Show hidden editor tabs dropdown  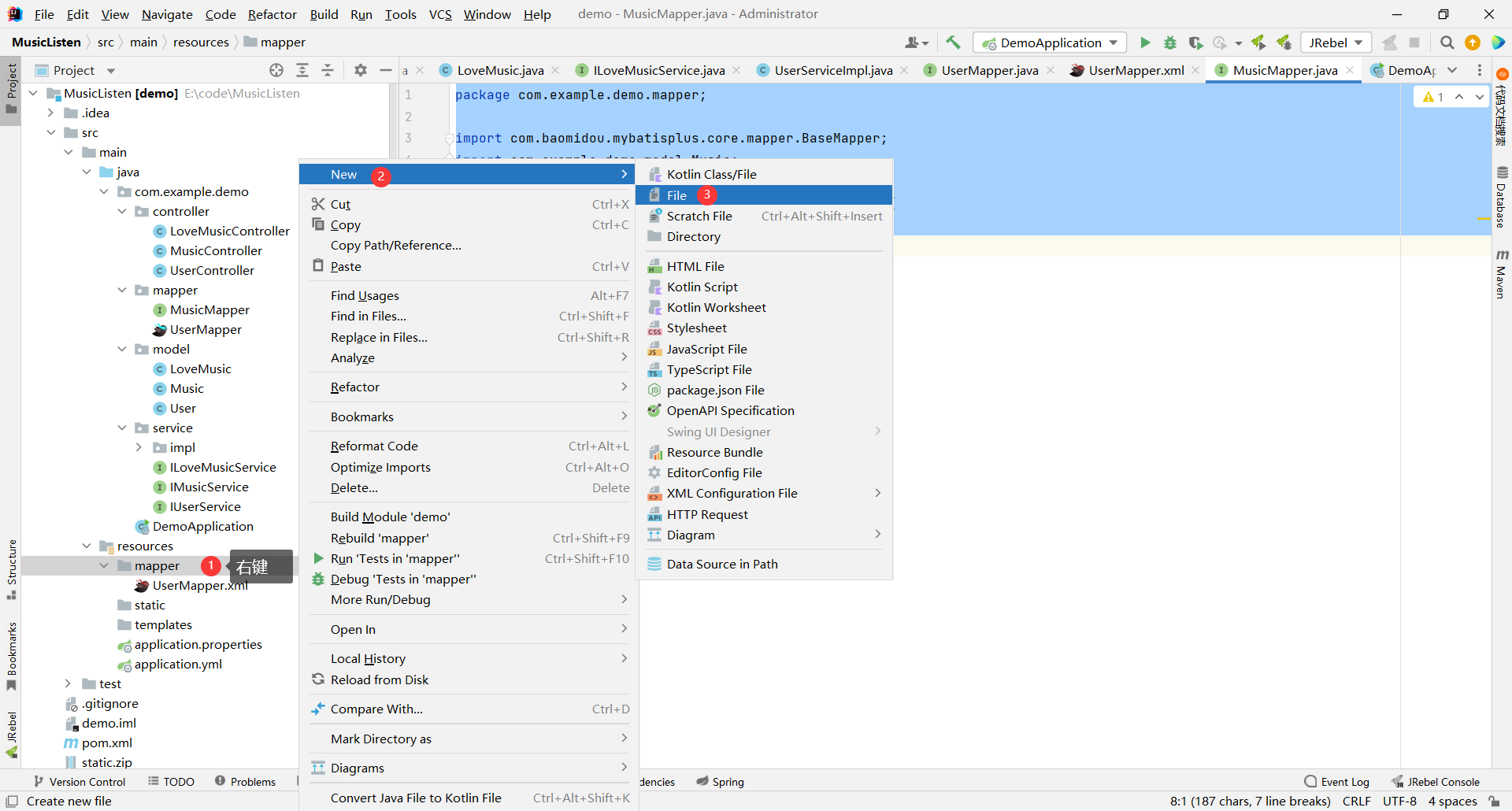(1452, 70)
